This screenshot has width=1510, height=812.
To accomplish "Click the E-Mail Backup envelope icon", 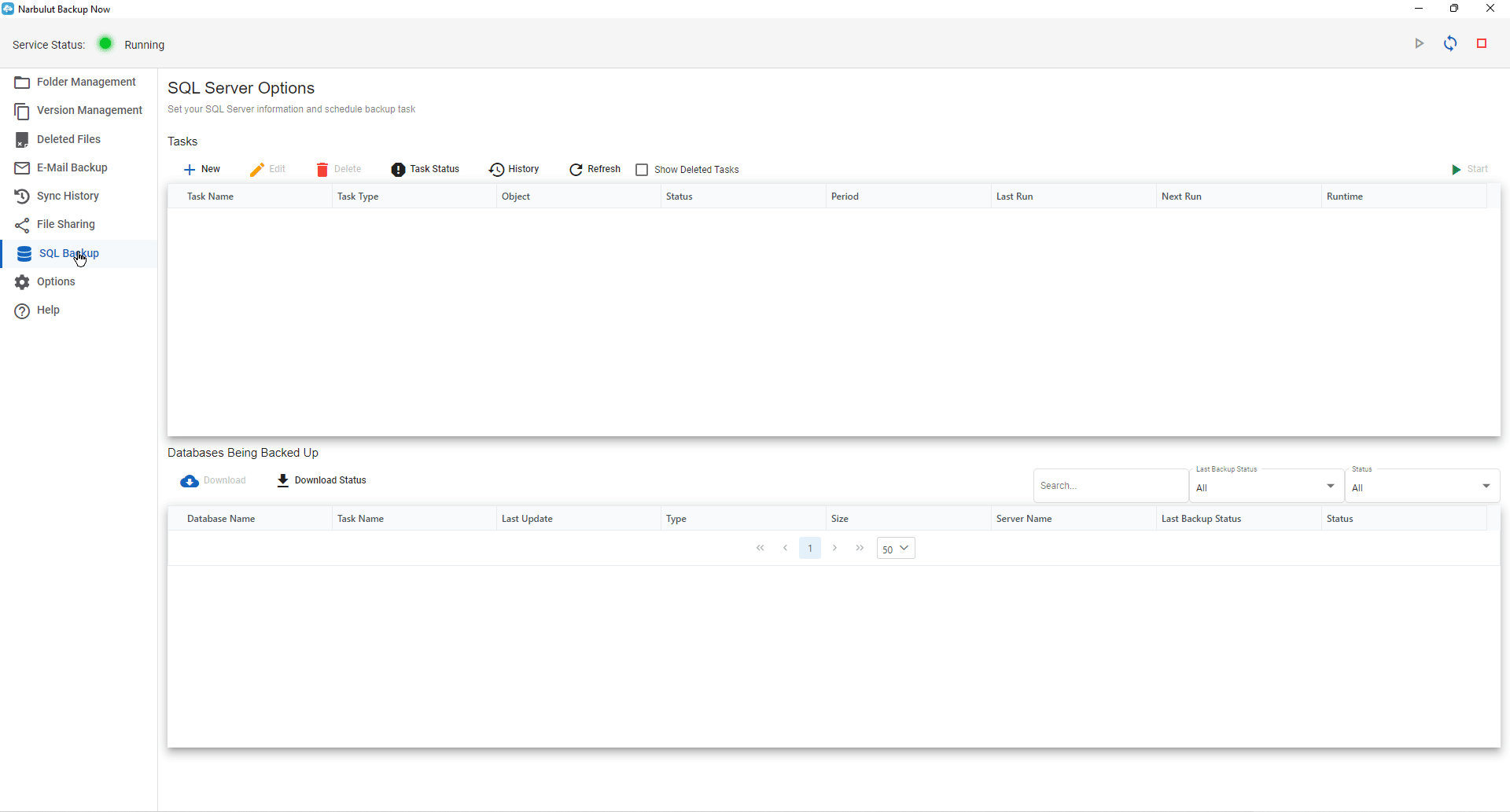I will click(x=22, y=168).
